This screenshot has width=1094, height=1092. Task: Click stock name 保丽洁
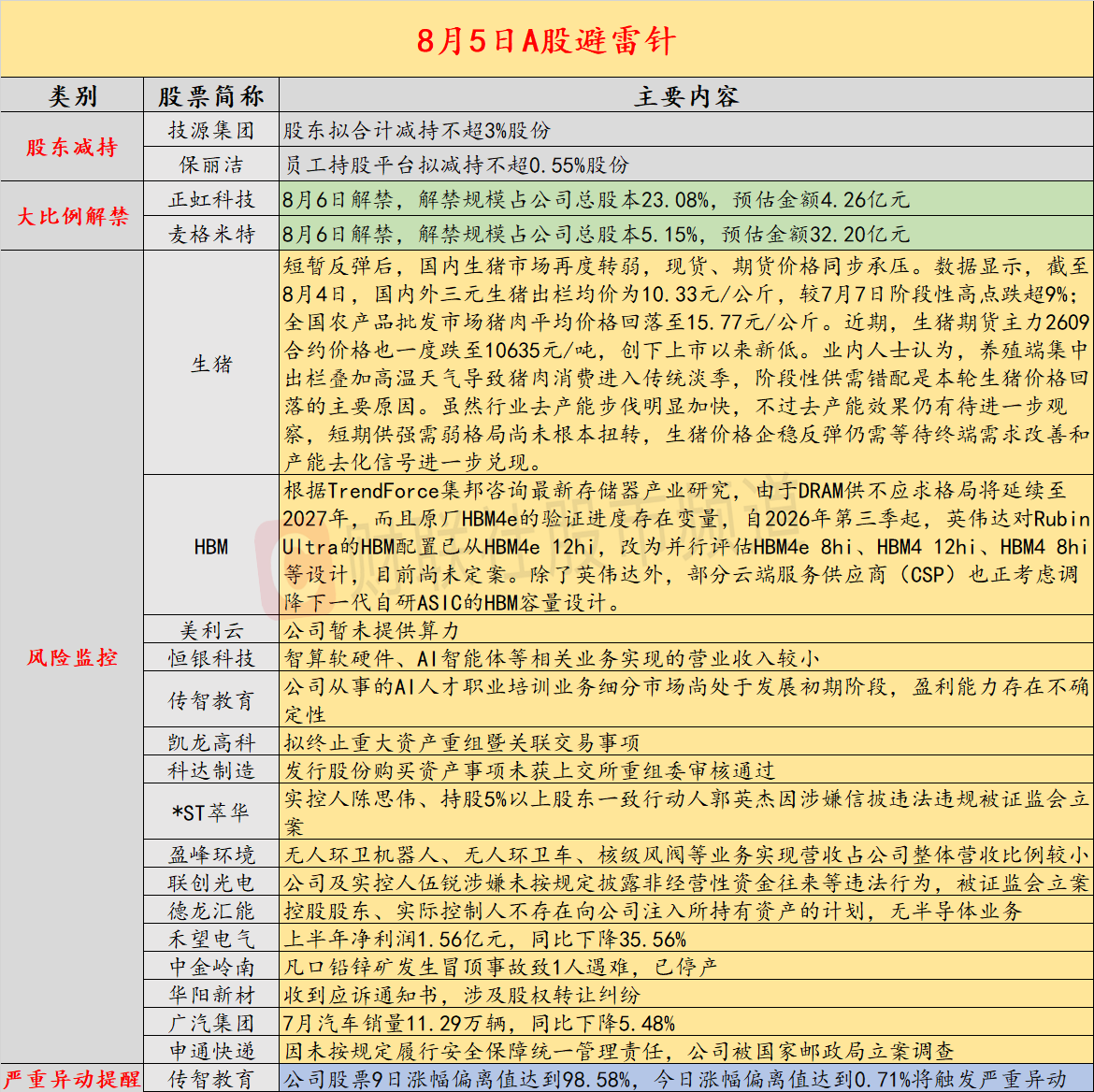pyautogui.click(x=211, y=164)
